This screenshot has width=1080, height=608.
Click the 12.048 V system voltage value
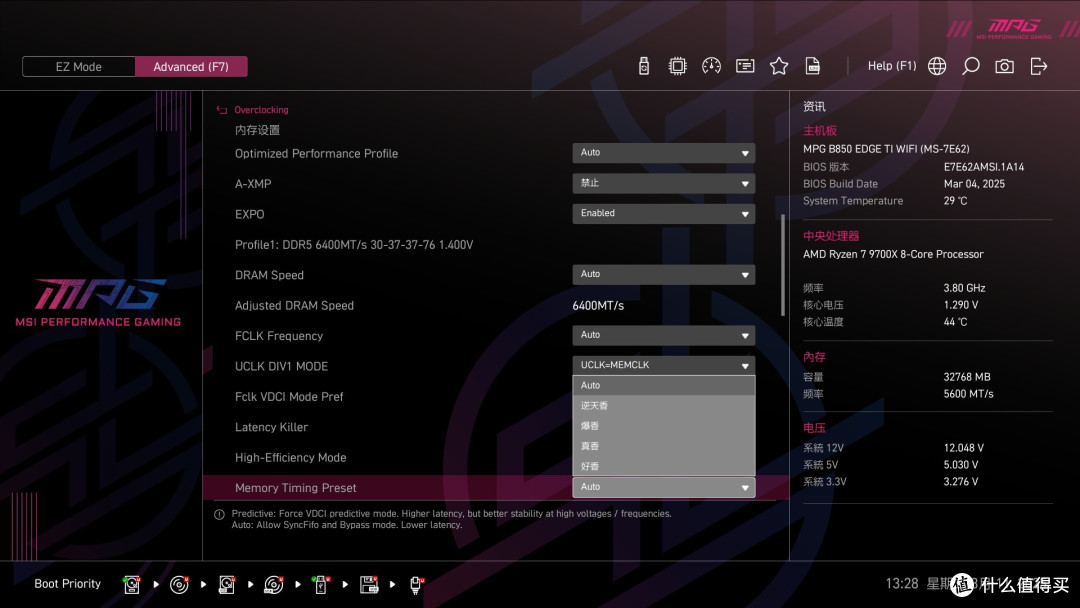point(964,448)
